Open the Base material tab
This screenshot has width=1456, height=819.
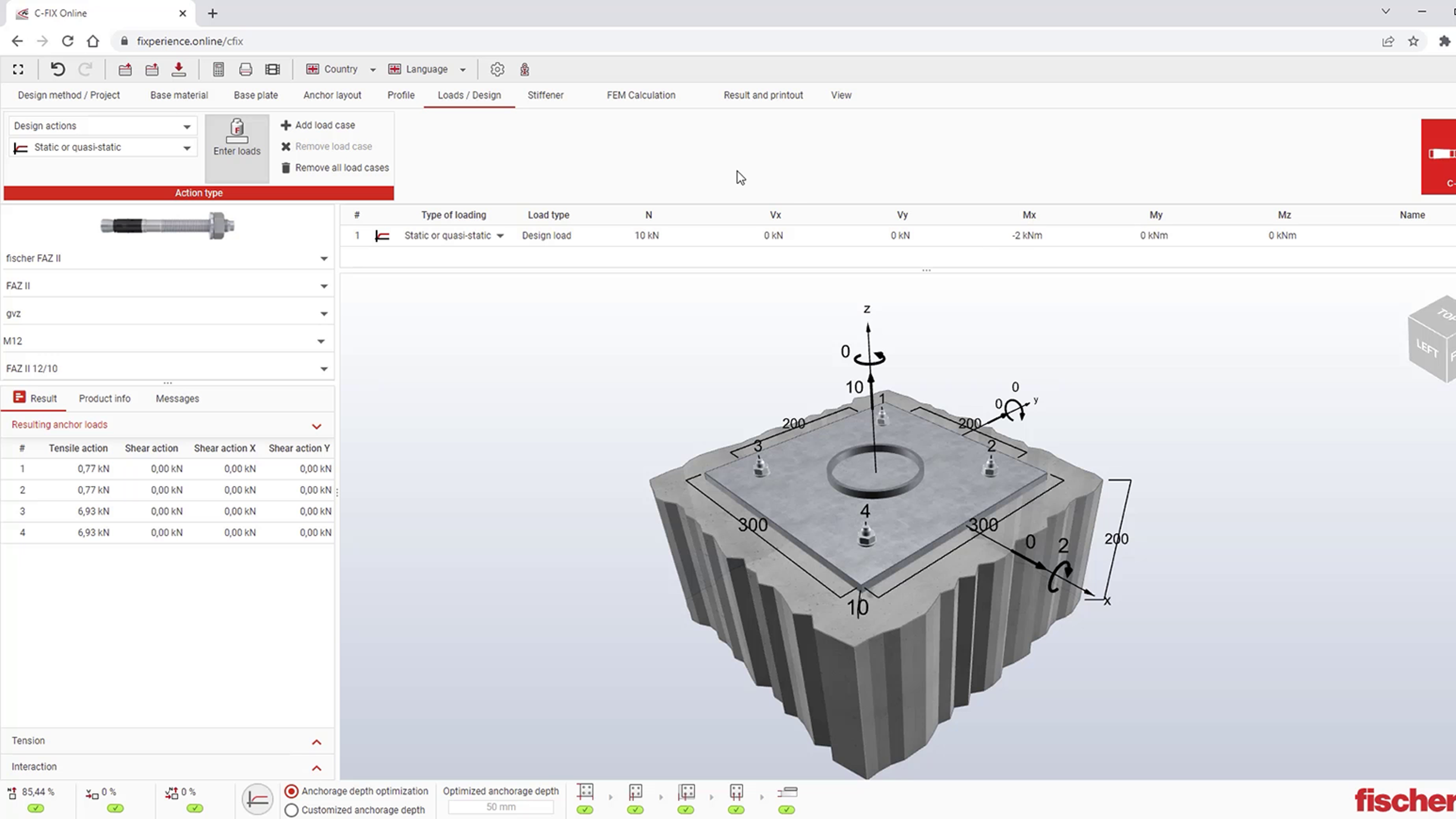click(x=179, y=95)
